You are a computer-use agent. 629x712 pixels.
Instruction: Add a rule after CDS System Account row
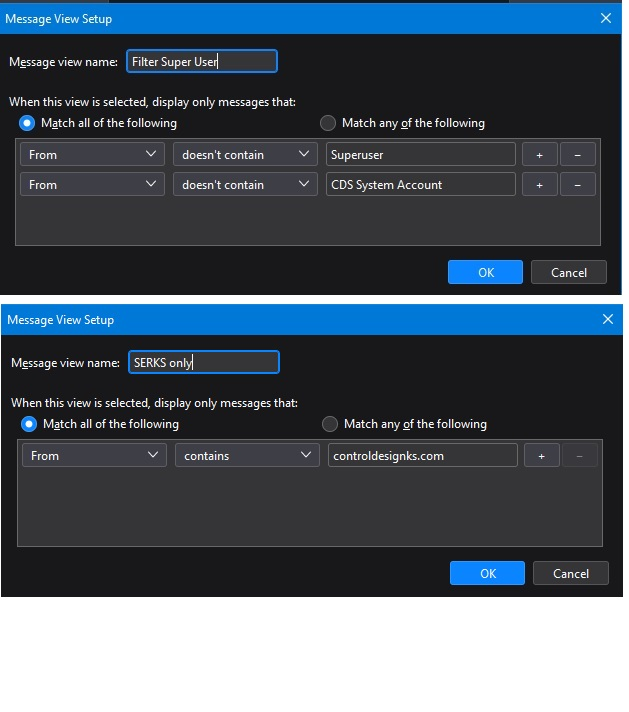[x=540, y=184]
